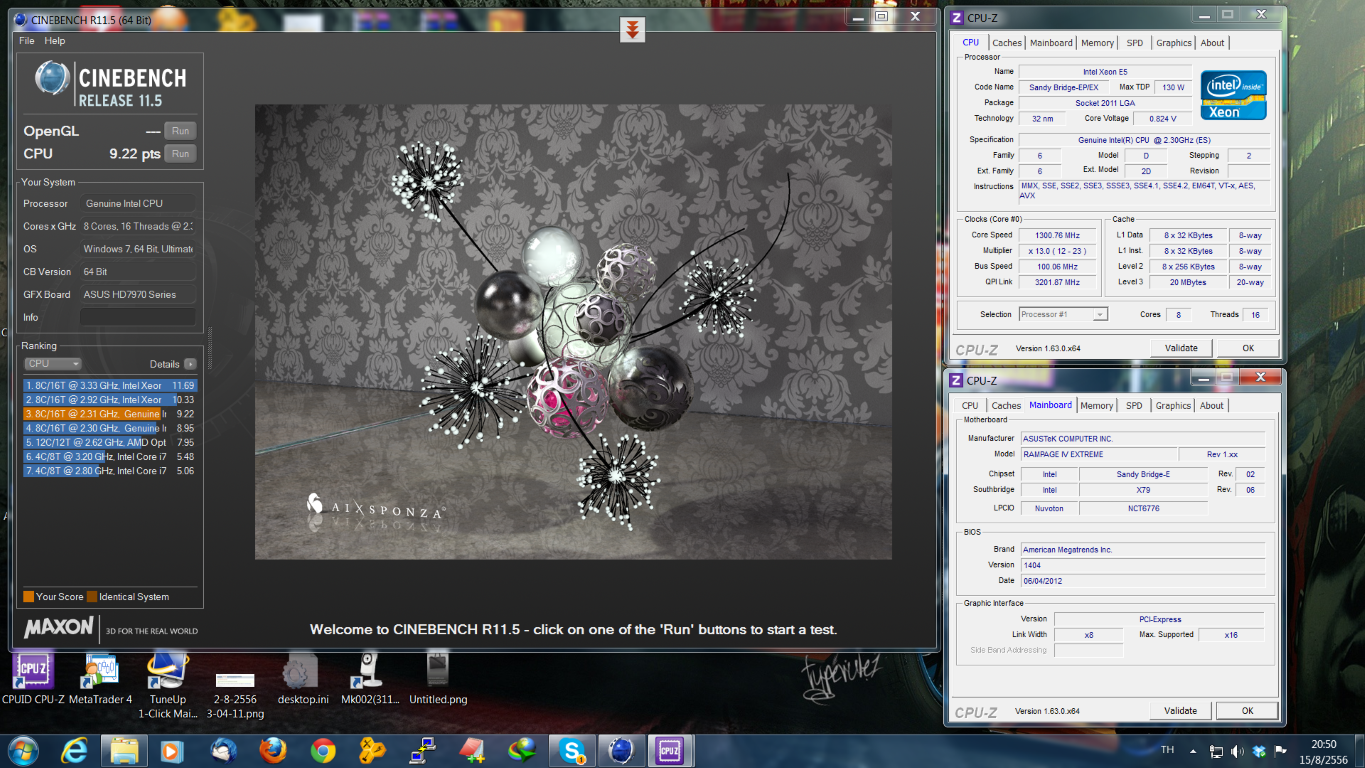Open Thunderbird mail from the taskbar
Screen dimensions: 1365x768
pos(223,749)
